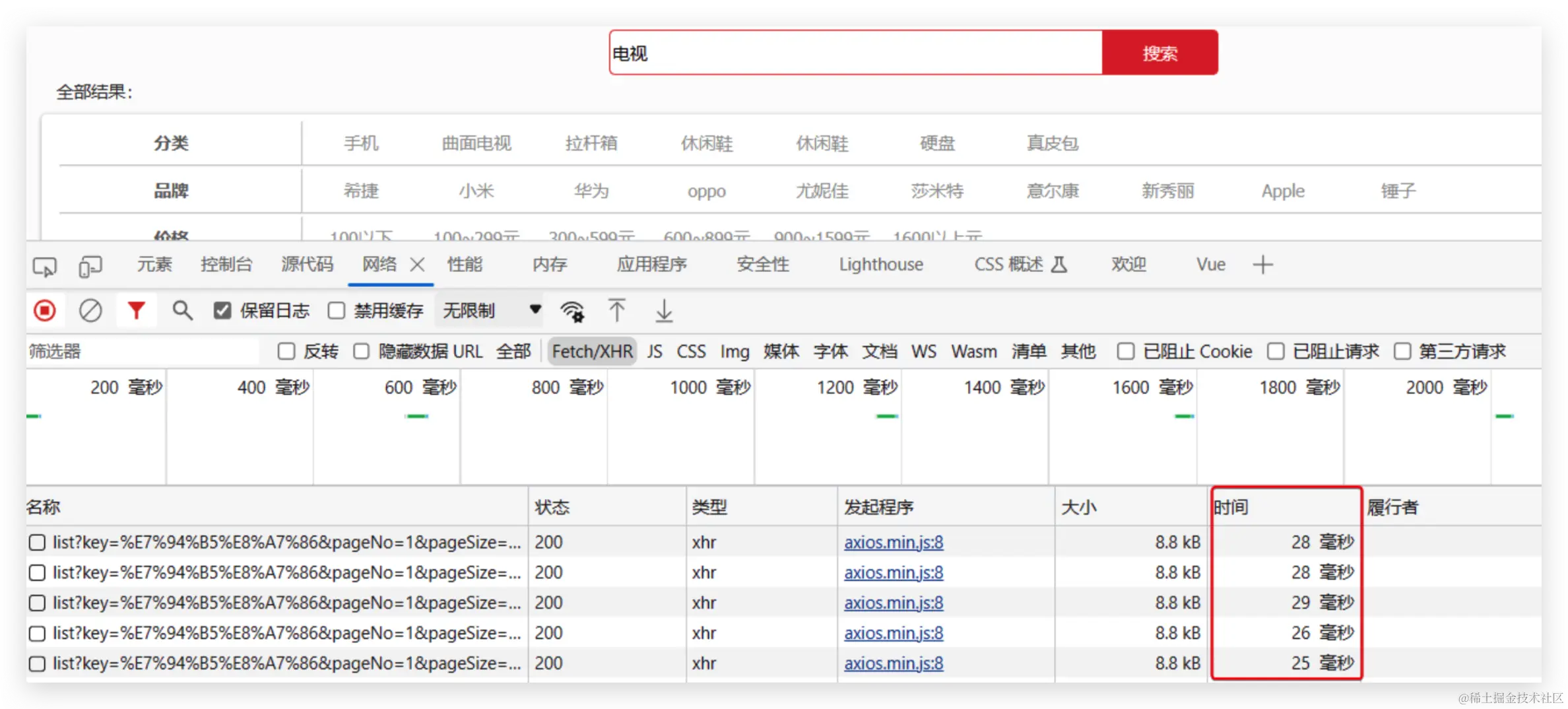This screenshot has height=709, width=1568.
Task: Toggle the device emulation icon
Action: 90,266
